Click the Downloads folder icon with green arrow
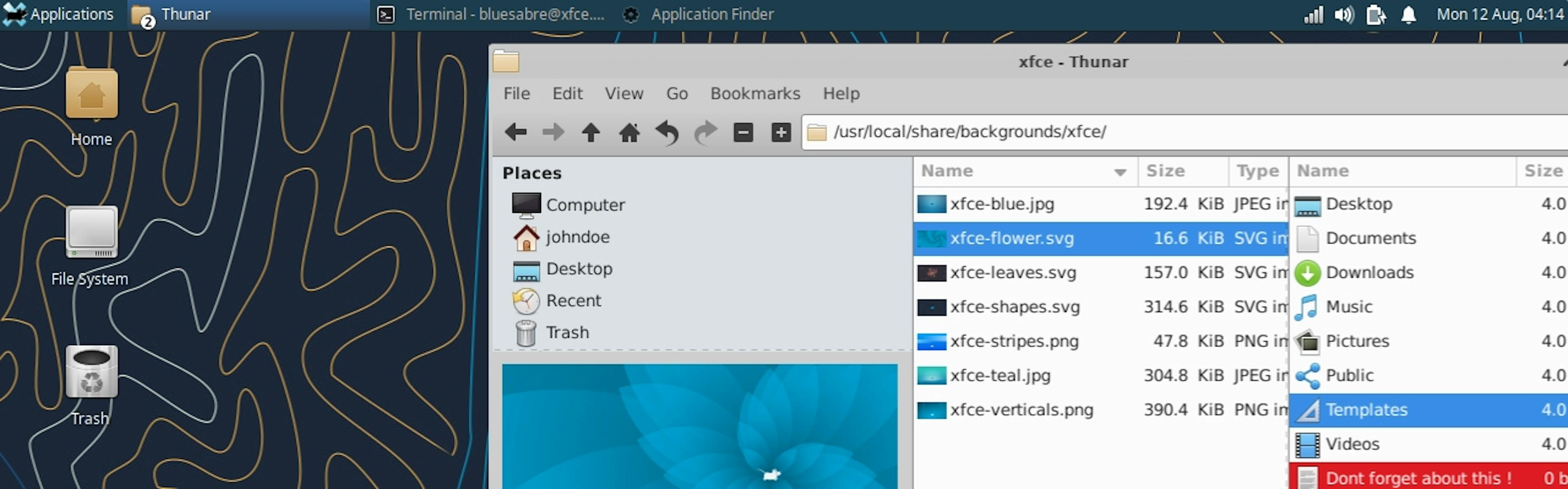 [1307, 273]
